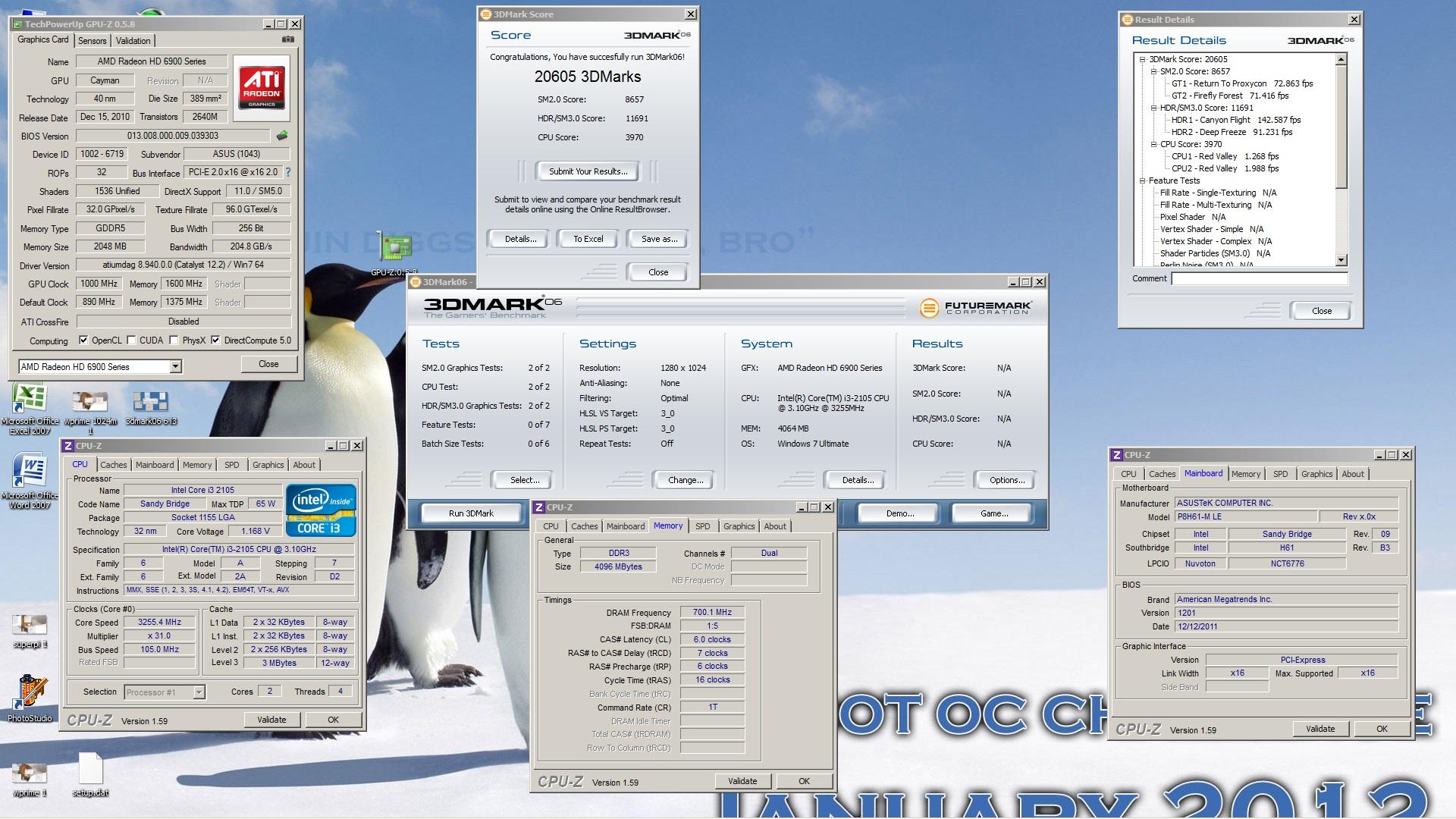Toggle the PhysX checkbox
The height and width of the screenshot is (819, 1456).
pyautogui.click(x=174, y=340)
